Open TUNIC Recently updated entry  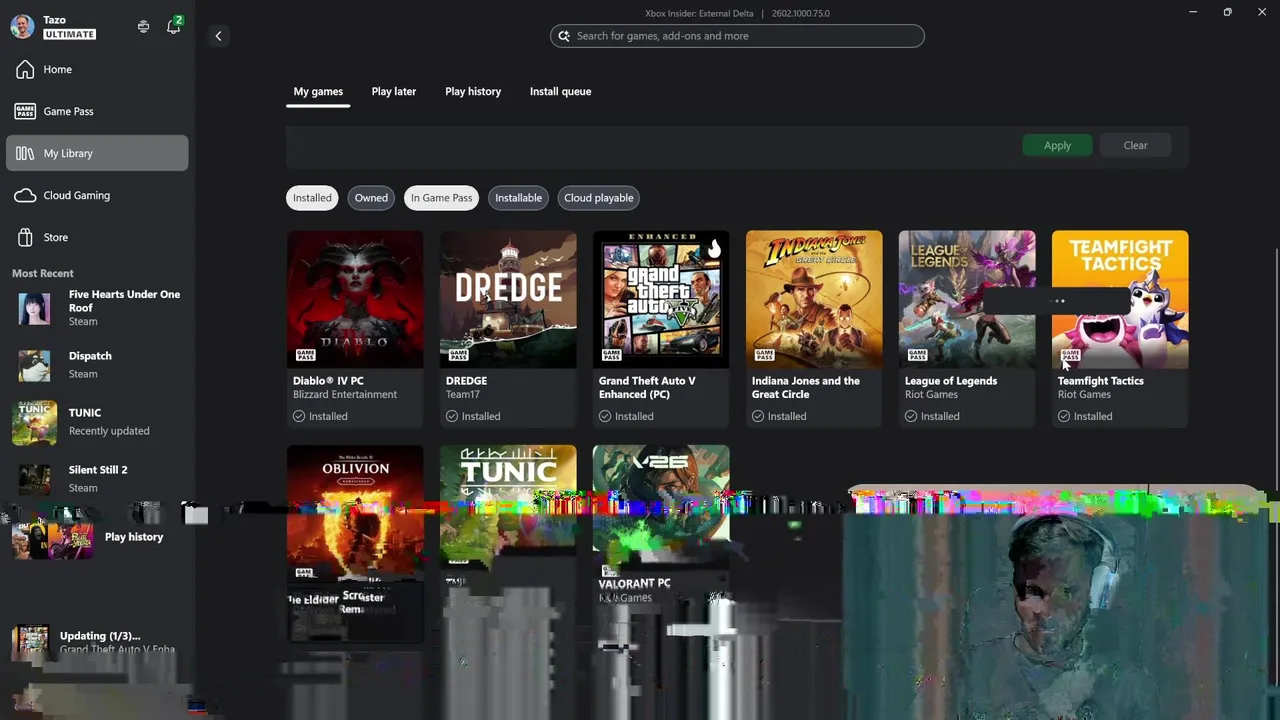click(x=97, y=422)
